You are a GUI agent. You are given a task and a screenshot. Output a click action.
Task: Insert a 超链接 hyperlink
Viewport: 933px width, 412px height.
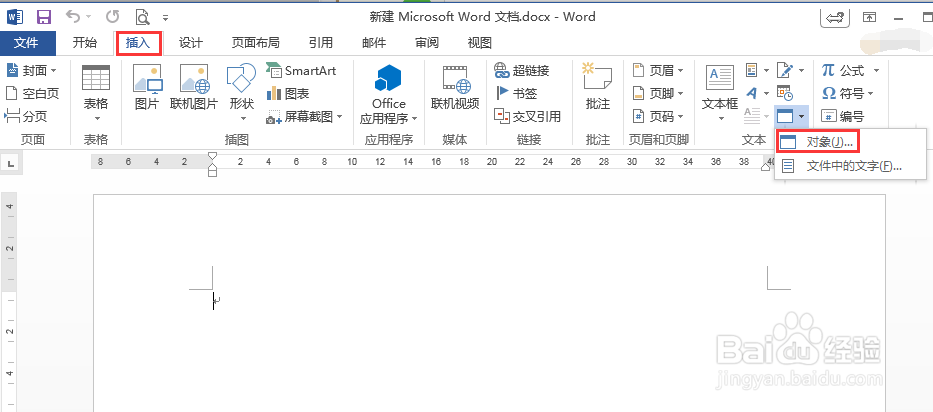tap(522, 71)
